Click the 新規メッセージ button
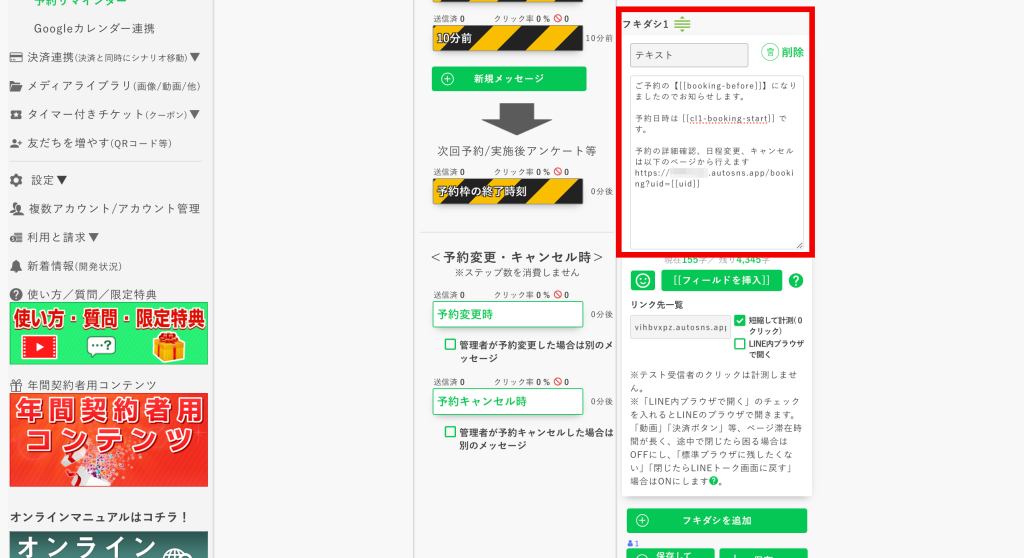1024x558 pixels. [x=509, y=78]
